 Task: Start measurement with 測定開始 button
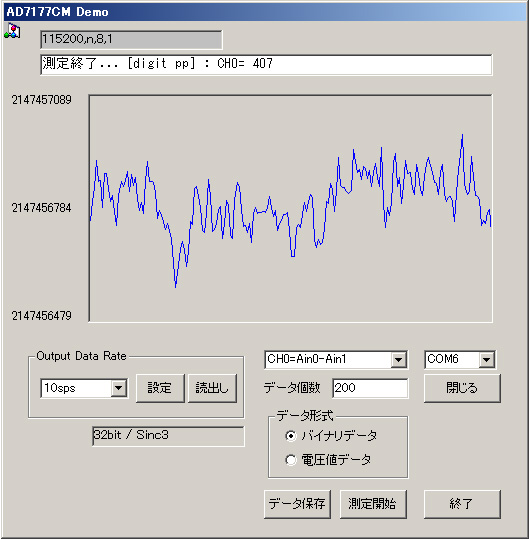click(x=373, y=504)
